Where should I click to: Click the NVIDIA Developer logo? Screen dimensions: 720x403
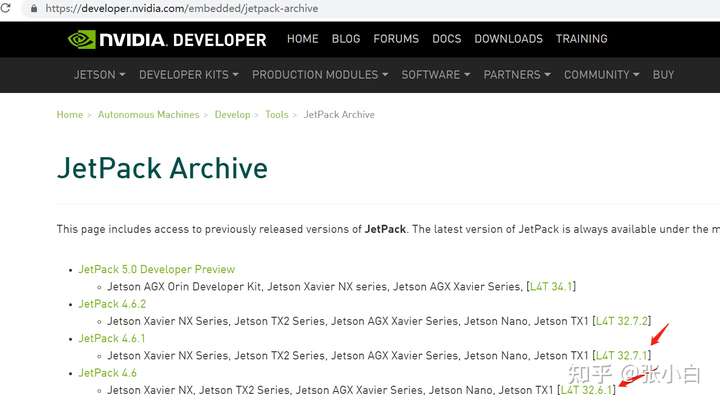(x=167, y=39)
